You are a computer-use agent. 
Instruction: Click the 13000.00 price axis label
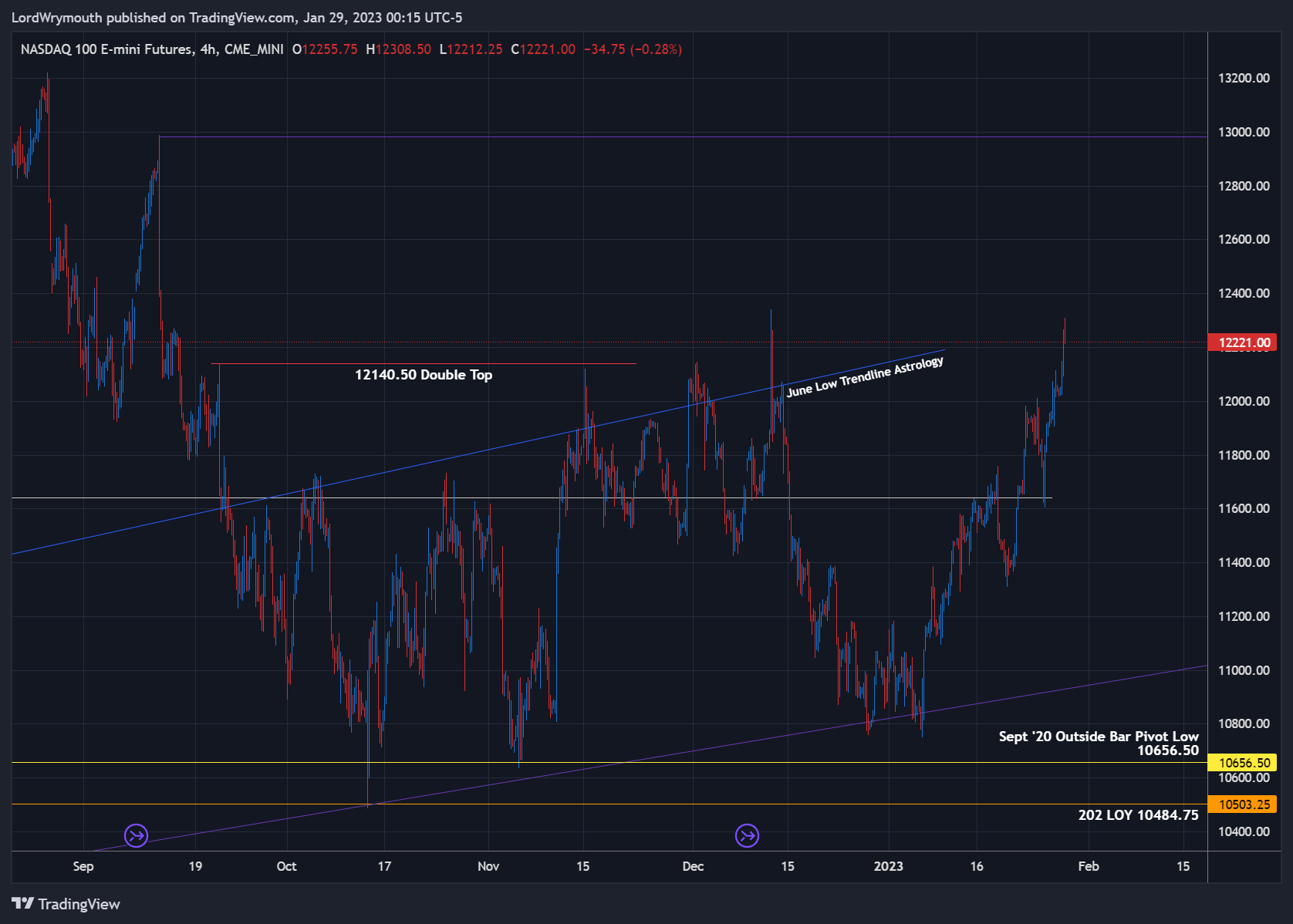pos(1244,132)
